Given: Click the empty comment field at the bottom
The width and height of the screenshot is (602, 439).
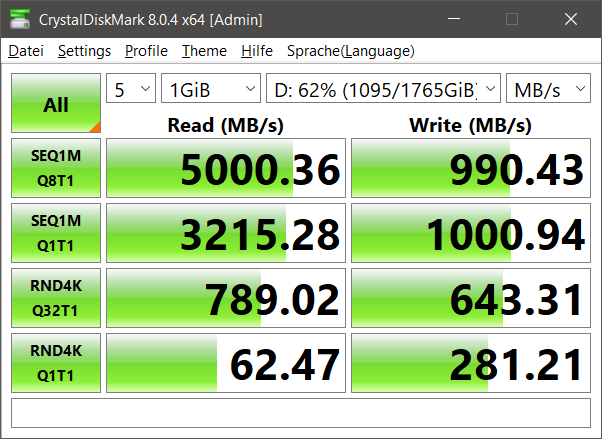Looking at the screenshot, I should 301,413.
